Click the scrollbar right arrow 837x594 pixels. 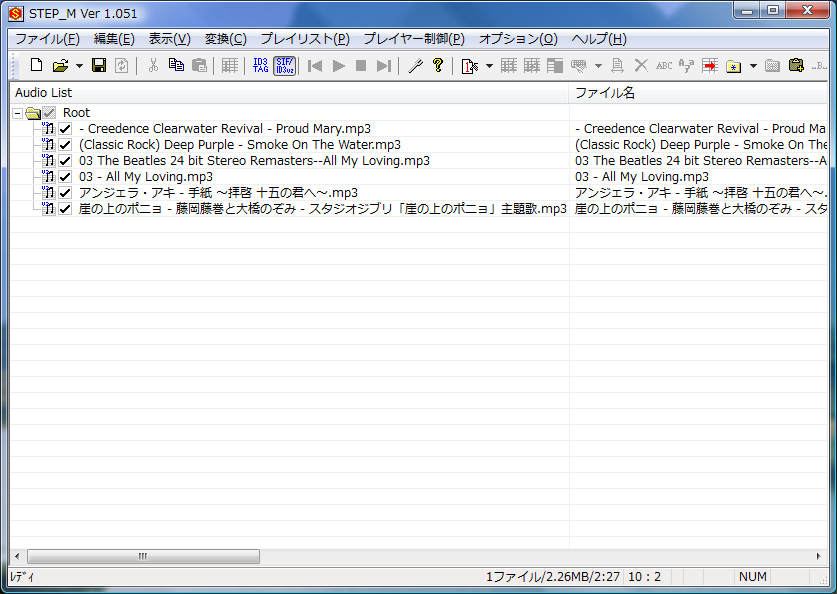pyautogui.click(x=818, y=556)
